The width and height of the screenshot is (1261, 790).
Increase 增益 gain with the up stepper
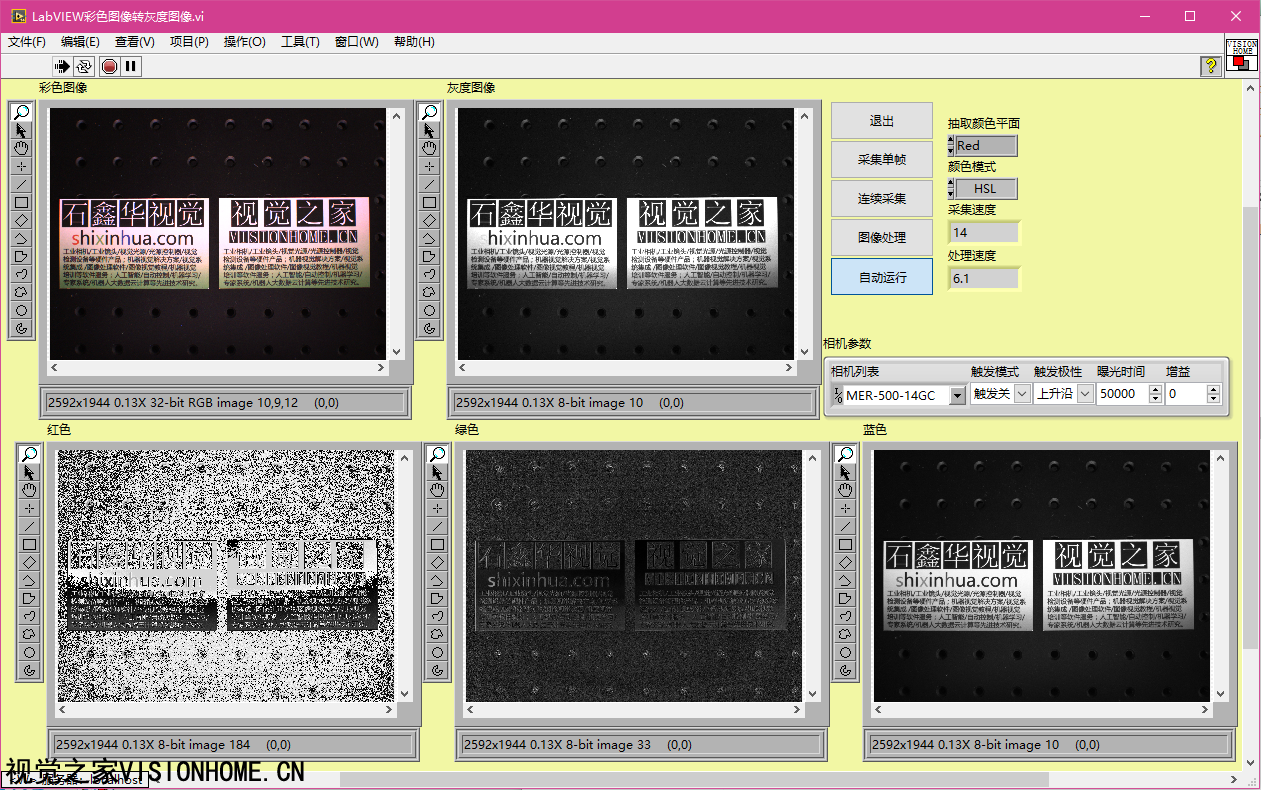click(x=1214, y=390)
